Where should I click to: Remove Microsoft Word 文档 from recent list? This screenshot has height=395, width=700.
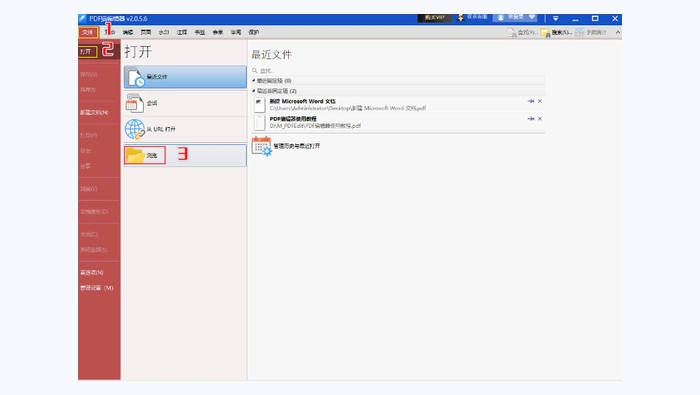coord(540,101)
